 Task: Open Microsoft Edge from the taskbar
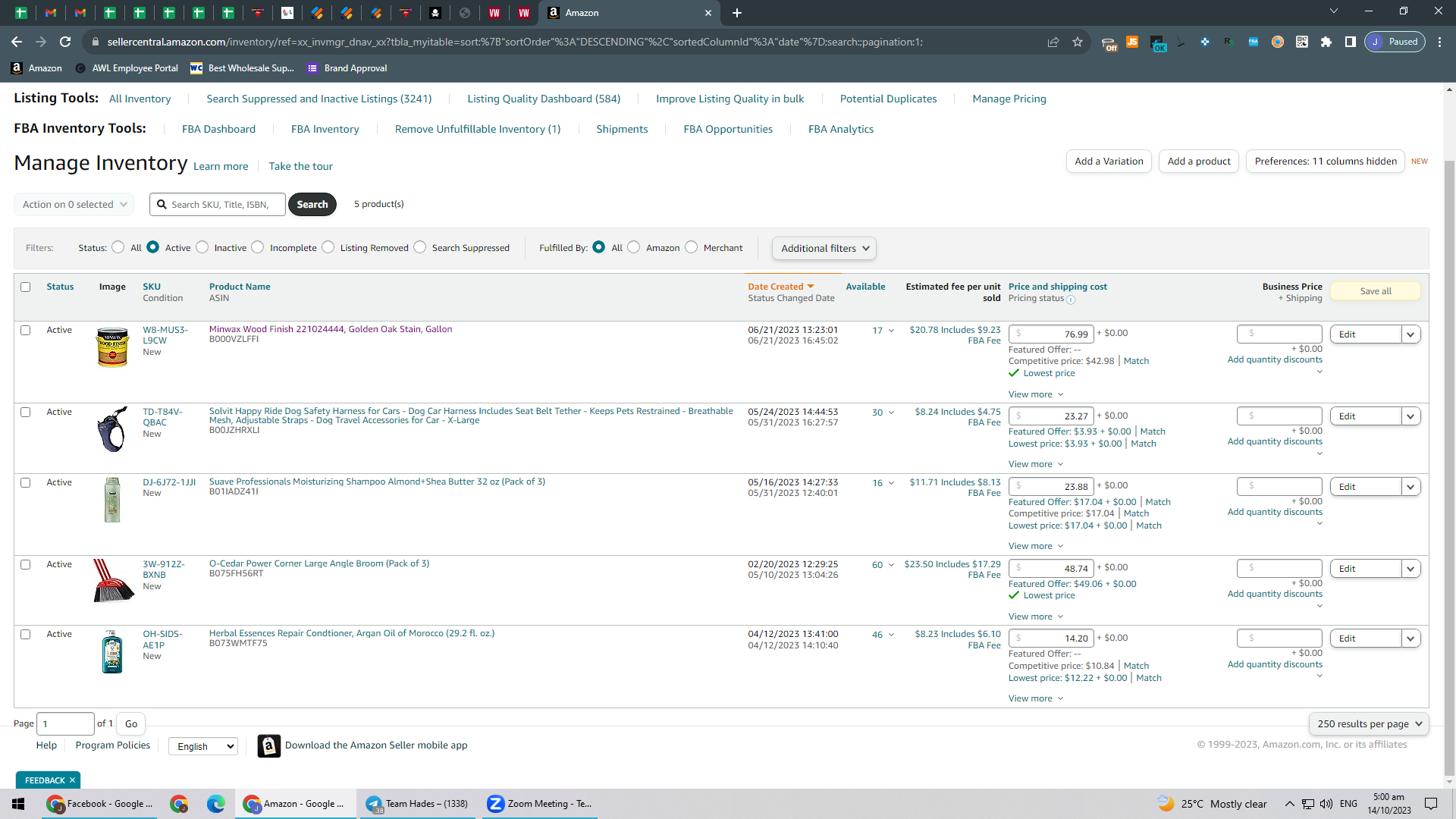(x=216, y=804)
